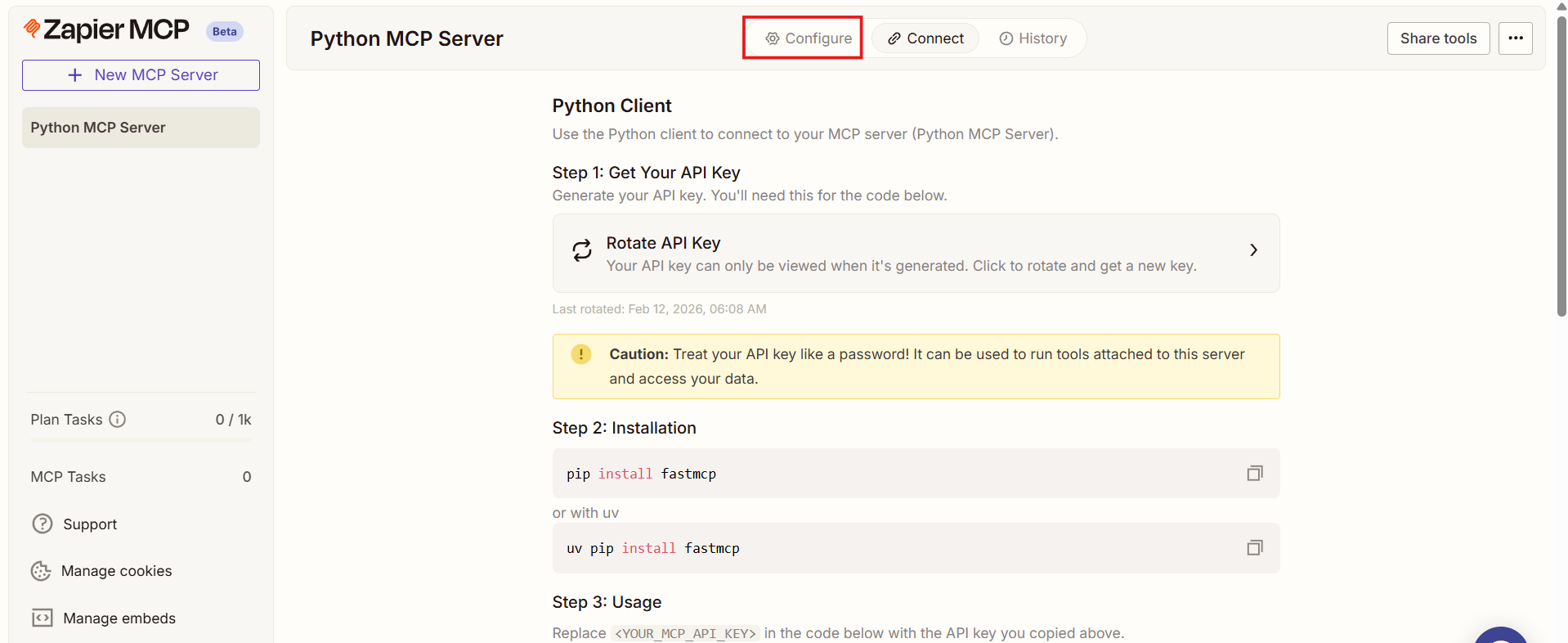Switch to the Connect tab
Image resolution: width=1568 pixels, height=643 pixels.
(x=925, y=38)
